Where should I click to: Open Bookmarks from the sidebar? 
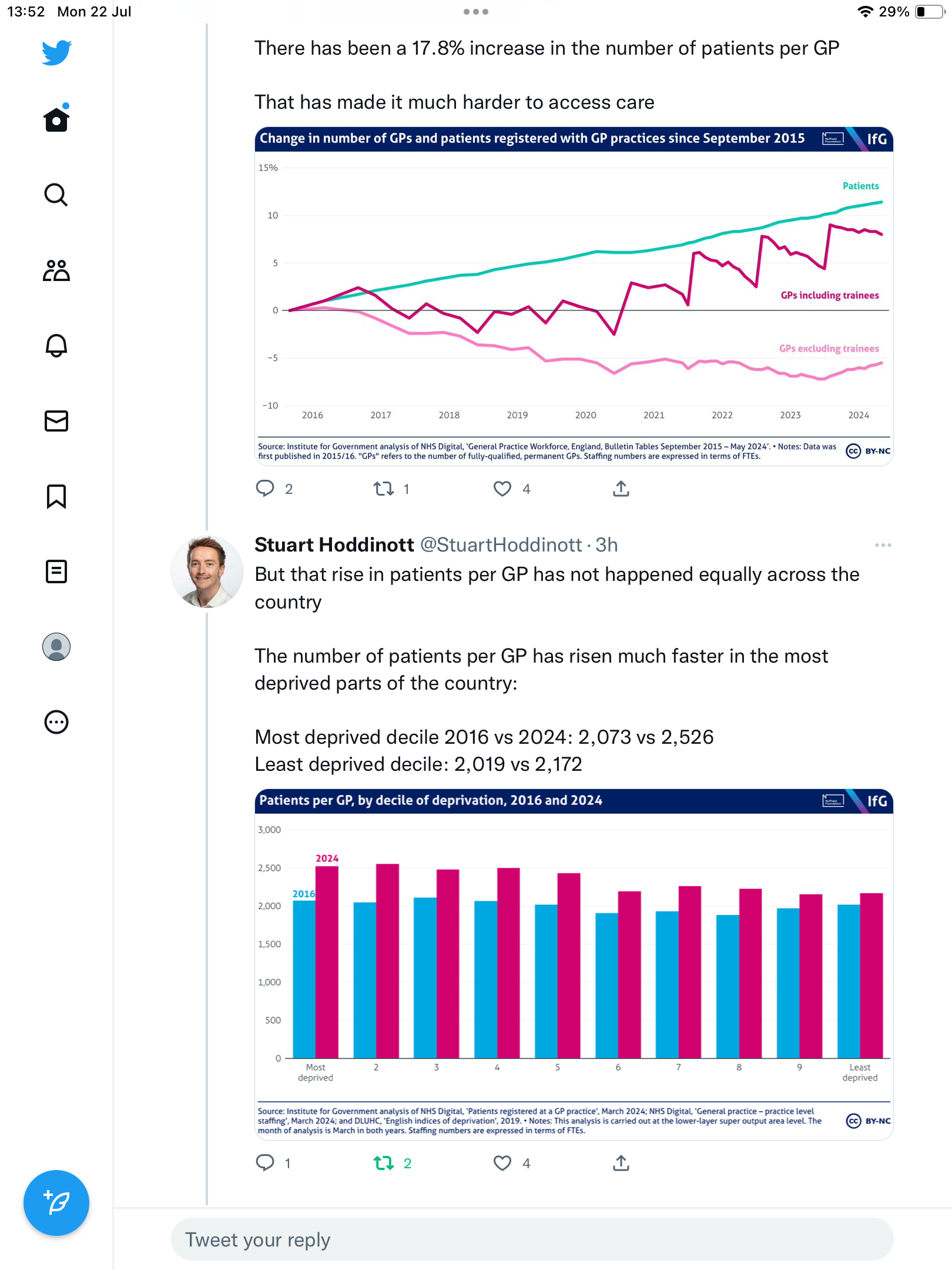[x=56, y=496]
